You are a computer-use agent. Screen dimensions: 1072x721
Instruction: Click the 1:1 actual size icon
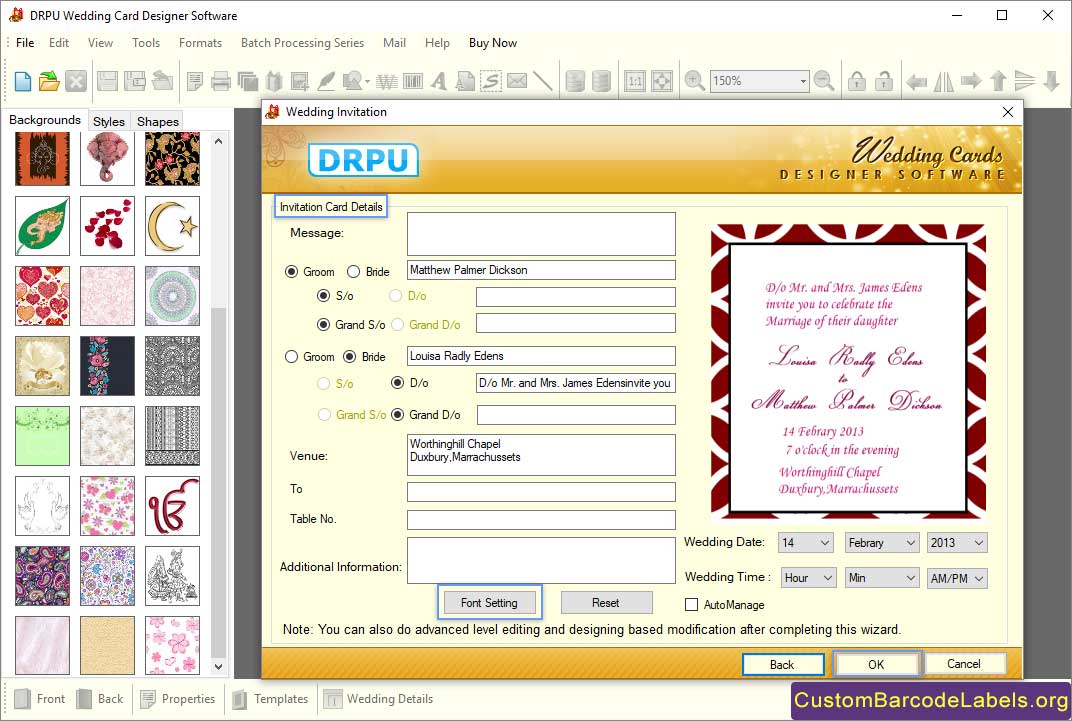point(635,81)
